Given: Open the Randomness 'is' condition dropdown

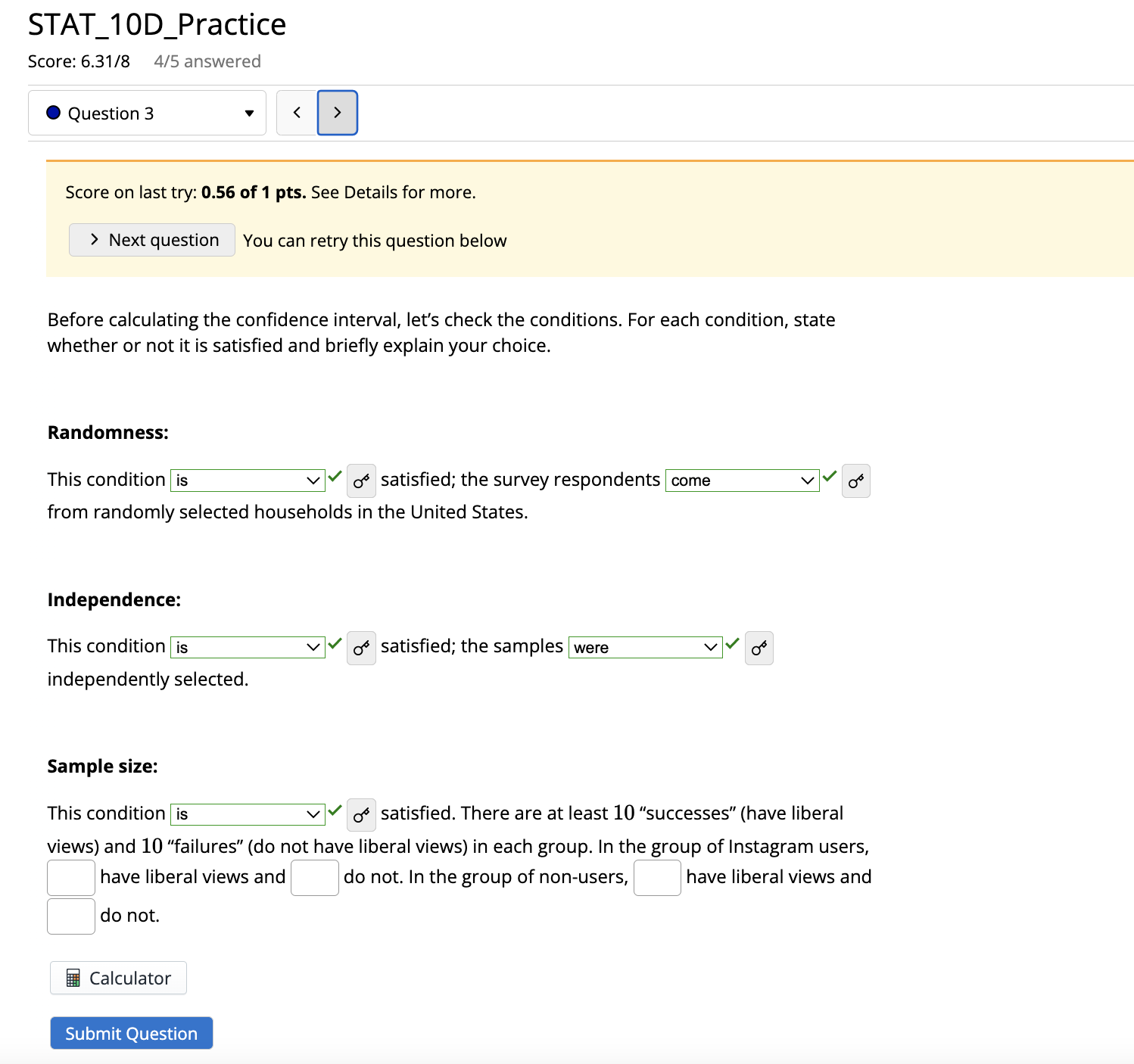Looking at the screenshot, I should (247, 480).
